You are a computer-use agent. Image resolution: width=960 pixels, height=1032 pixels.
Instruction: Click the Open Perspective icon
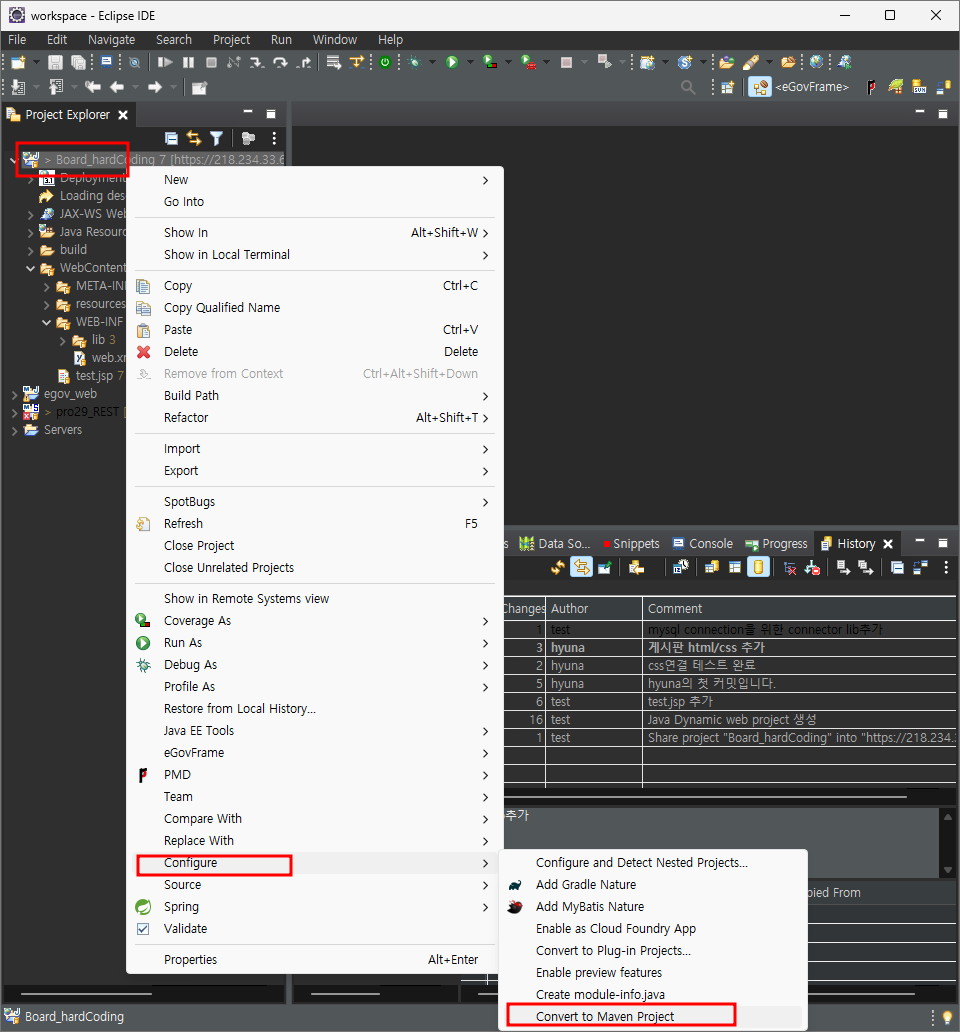pyautogui.click(x=727, y=87)
